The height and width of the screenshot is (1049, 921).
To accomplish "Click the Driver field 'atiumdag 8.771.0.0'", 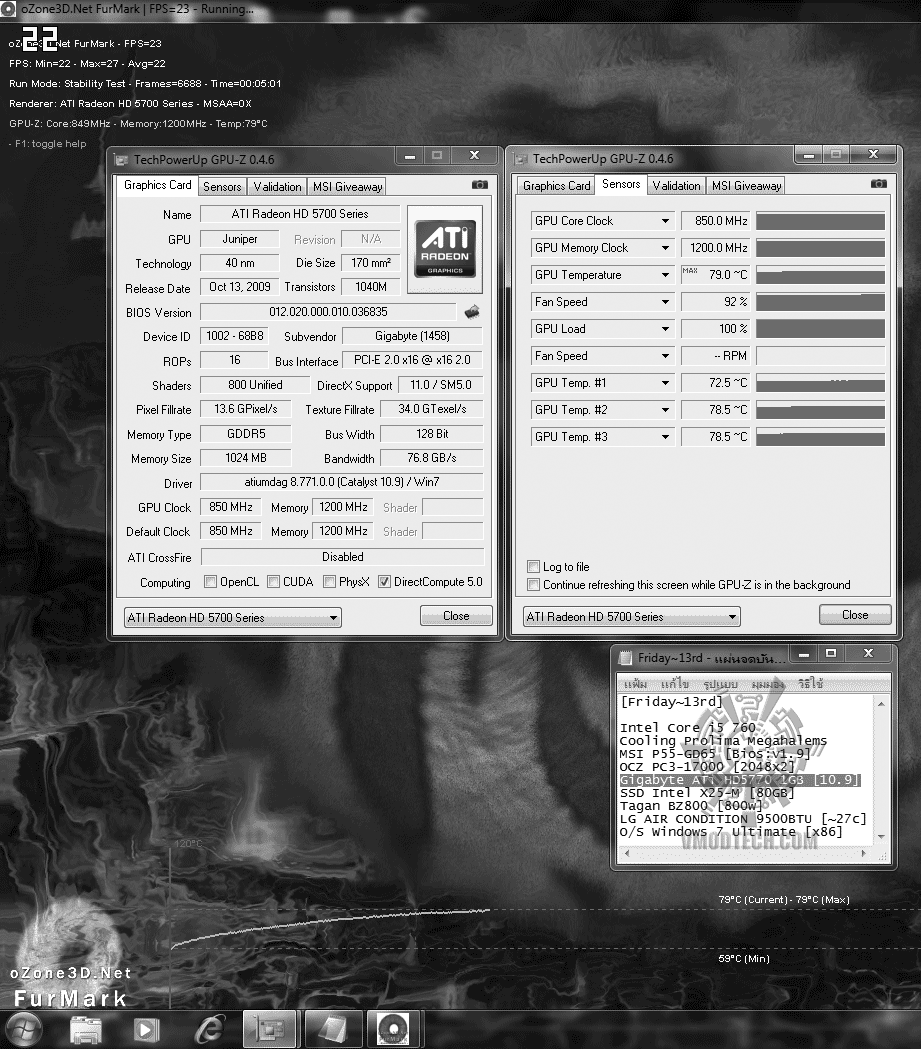I will click(x=342, y=482).
